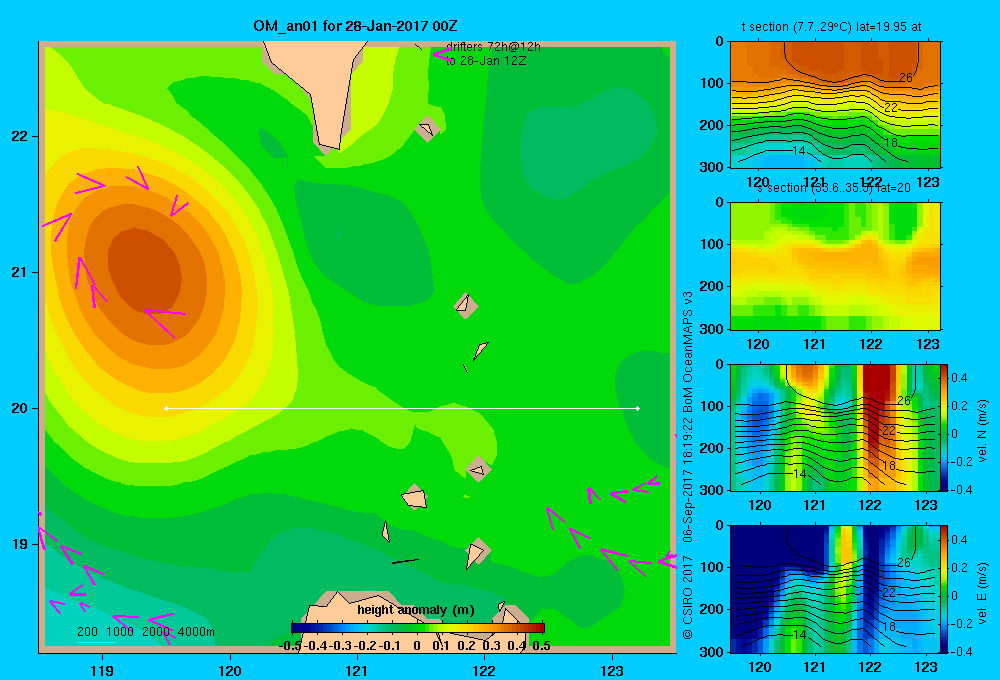
Task: Click the 0.4 tick on vel. N scale
Action: click(959, 378)
